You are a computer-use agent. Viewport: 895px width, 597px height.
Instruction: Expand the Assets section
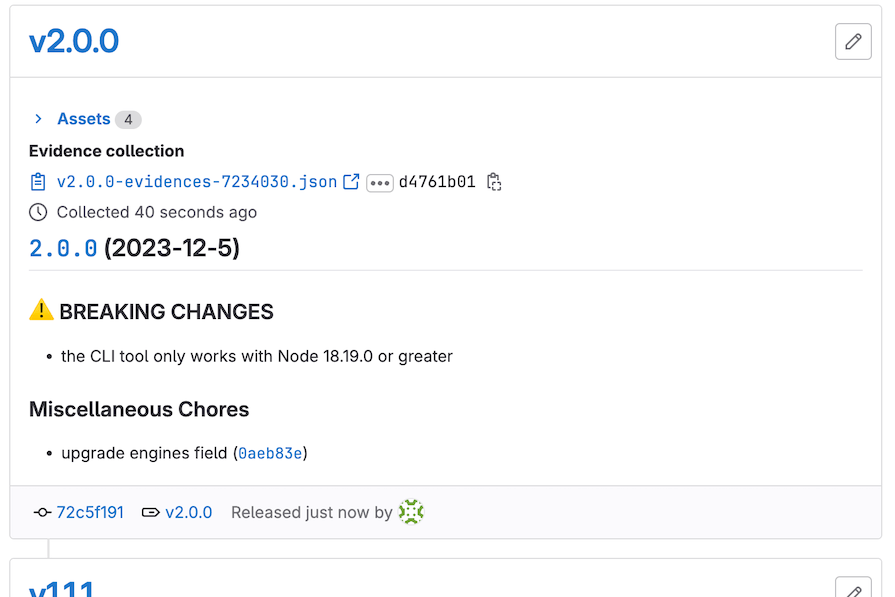click(84, 118)
